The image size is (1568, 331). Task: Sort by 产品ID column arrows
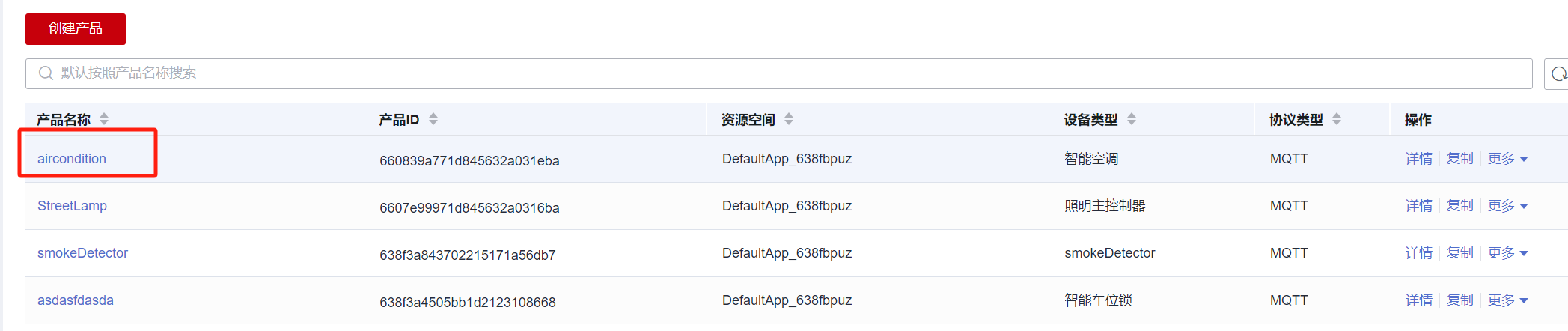[433, 119]
